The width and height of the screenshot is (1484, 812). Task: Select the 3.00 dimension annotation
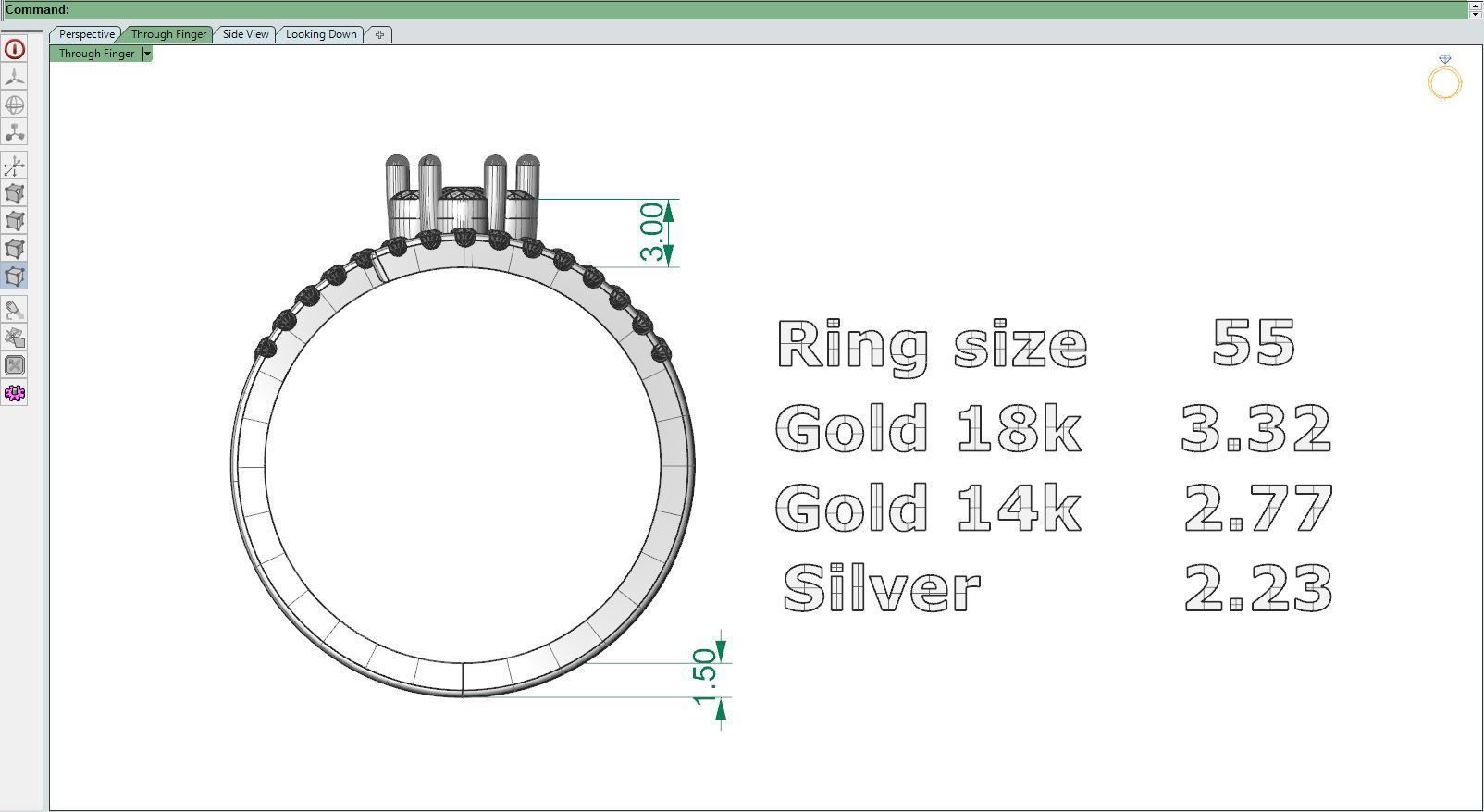tap(652, 232)
